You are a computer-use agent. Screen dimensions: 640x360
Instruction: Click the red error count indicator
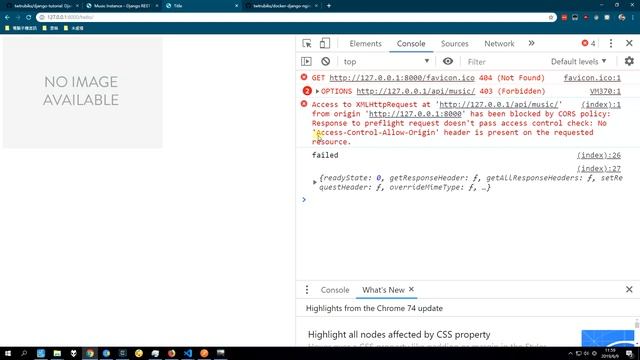[x=588, y=43]
